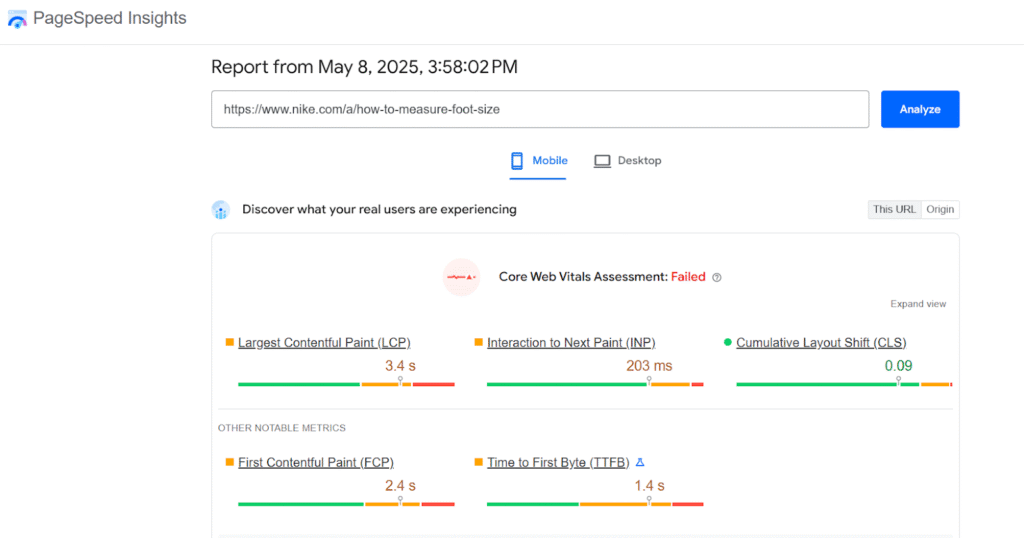Click the OTHER NOTABLE METRICS heading

click(x=281, y=428)
